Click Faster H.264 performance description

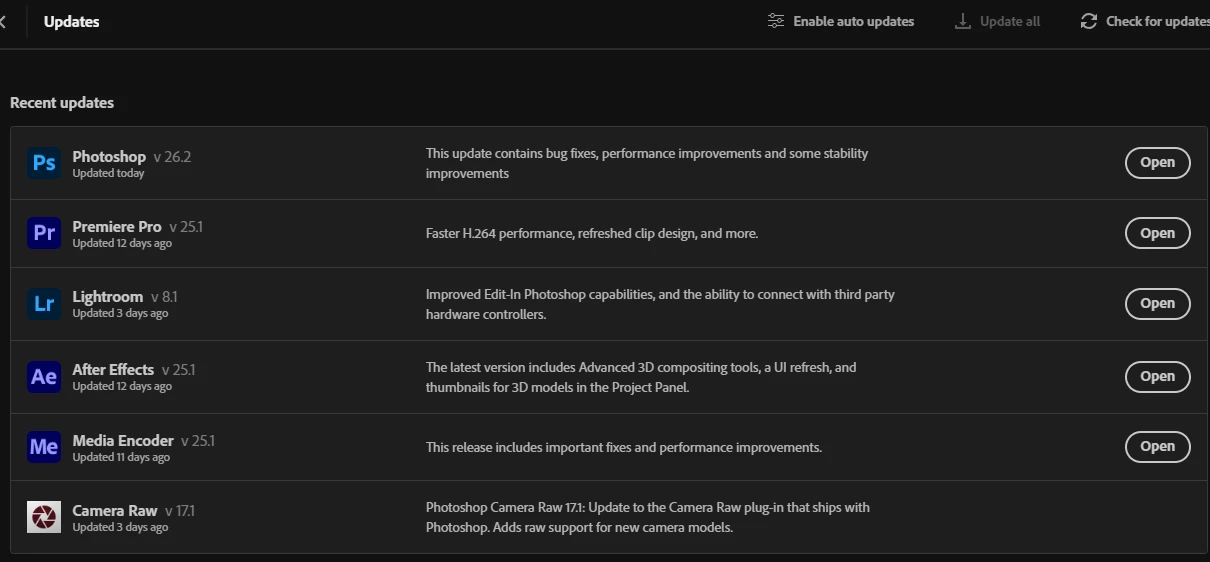pos(592,233)
